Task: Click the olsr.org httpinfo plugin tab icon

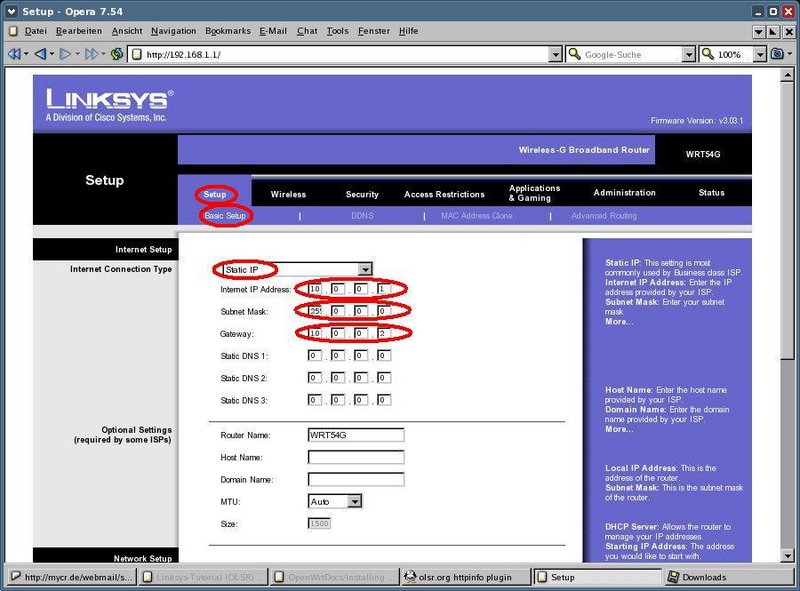Action: click(x=410, y=577)
